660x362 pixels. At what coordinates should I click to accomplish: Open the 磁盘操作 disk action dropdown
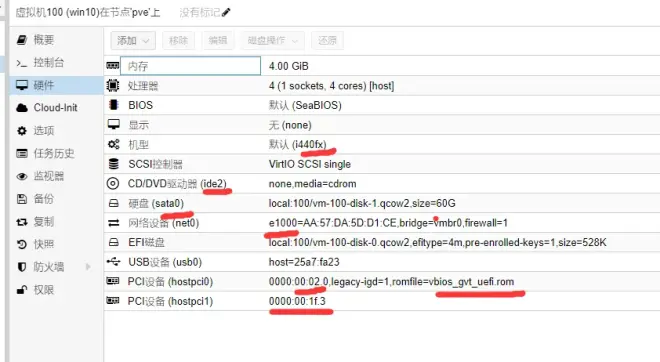(x=273, y=40)
